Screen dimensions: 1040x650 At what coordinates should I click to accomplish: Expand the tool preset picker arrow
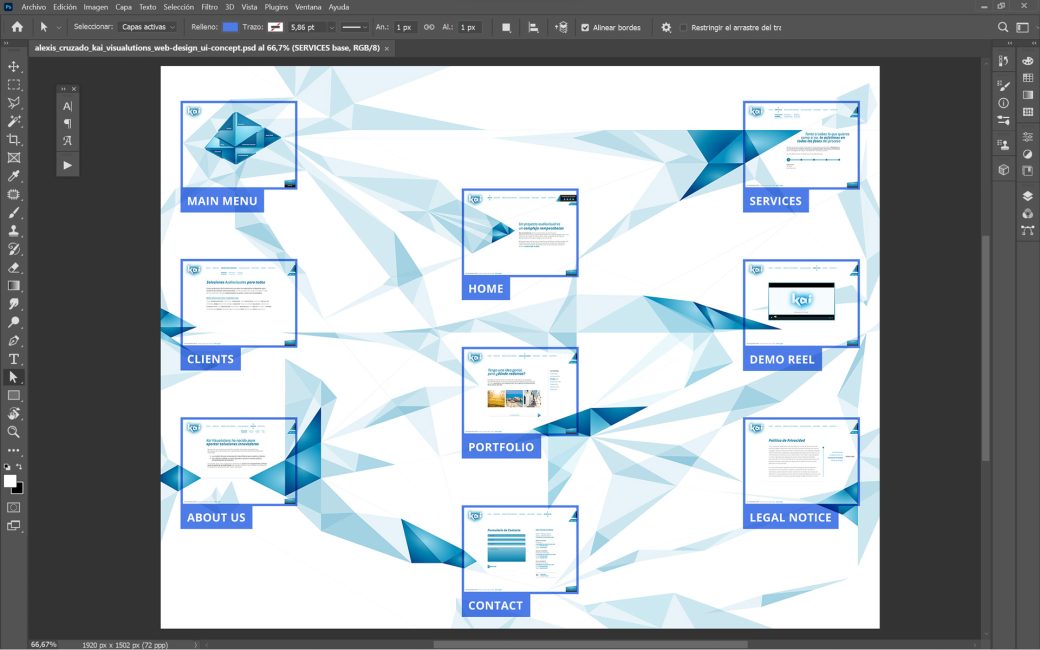[59, 28]
